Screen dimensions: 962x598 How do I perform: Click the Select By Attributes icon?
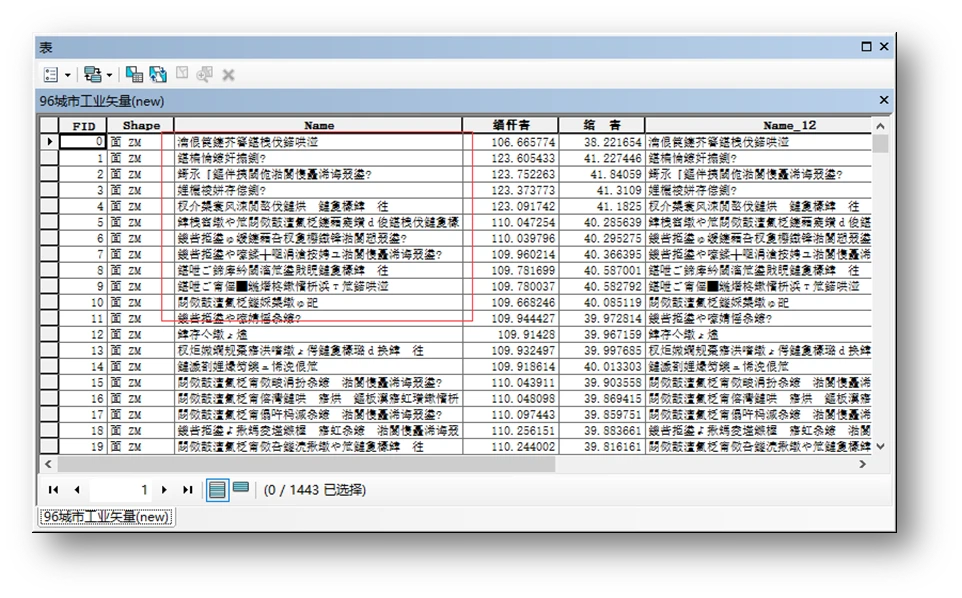pyautogui.click(x=134, y=75)
